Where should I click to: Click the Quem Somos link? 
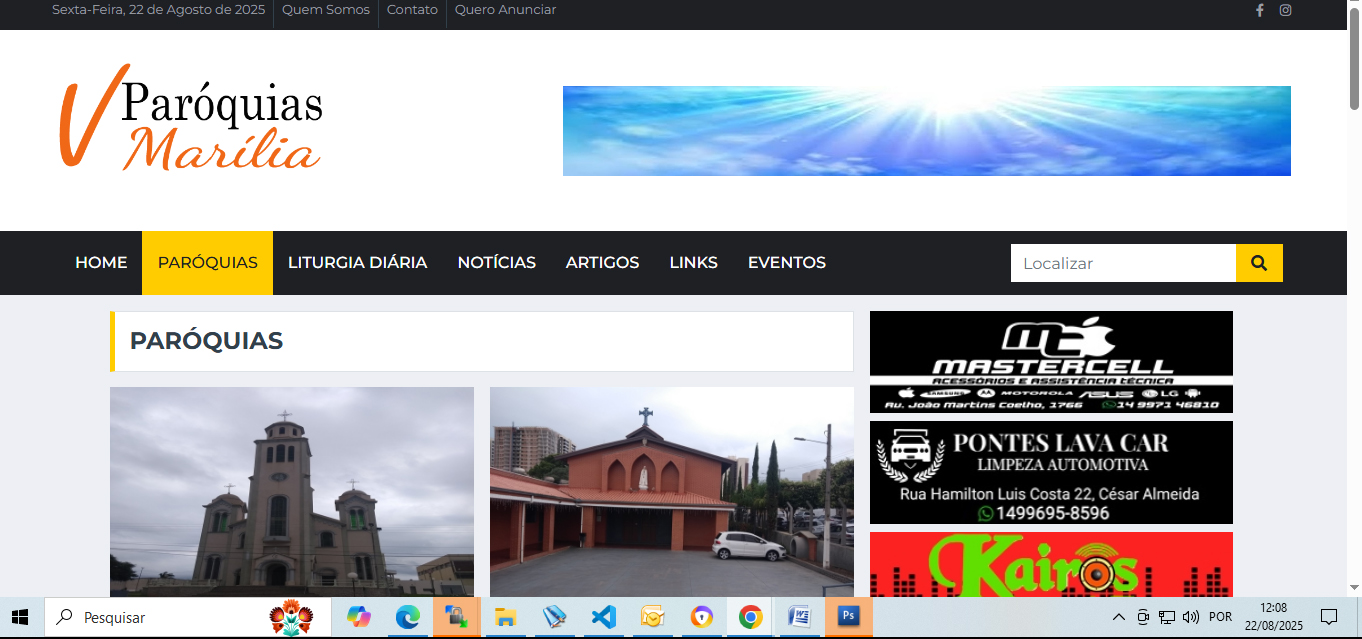click(325, 10)
